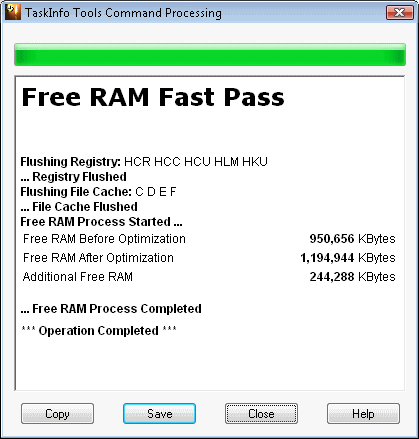
Task: Open Help for command processing
Action: (363, 414)
